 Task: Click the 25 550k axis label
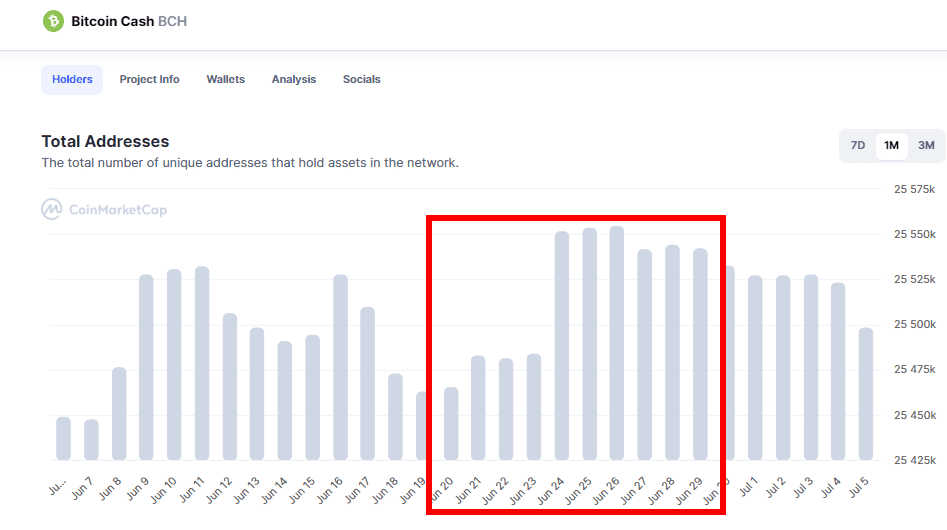click(914, 234)
